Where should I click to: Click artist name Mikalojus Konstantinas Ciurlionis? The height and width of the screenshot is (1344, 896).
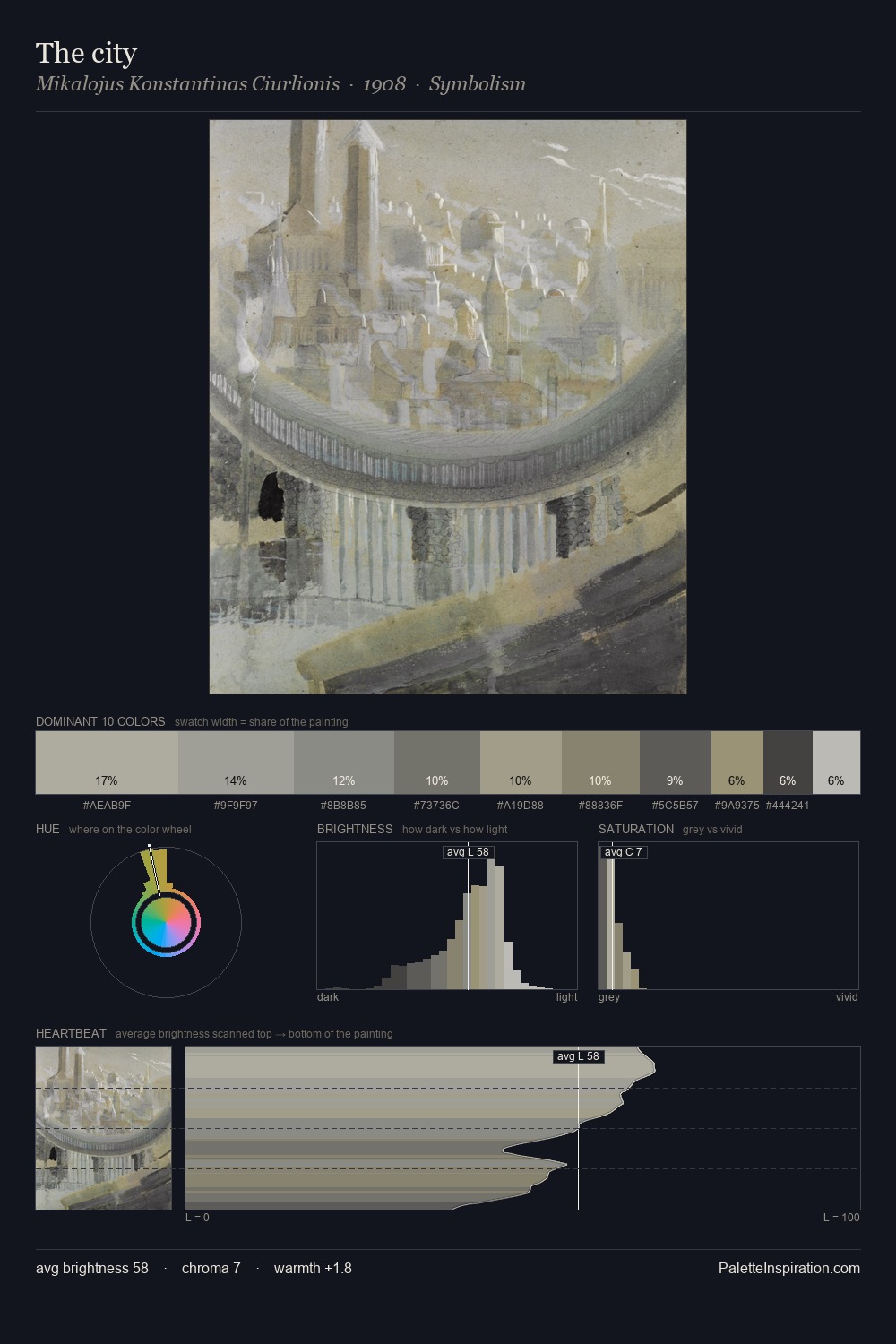click(x=188, y=83)
